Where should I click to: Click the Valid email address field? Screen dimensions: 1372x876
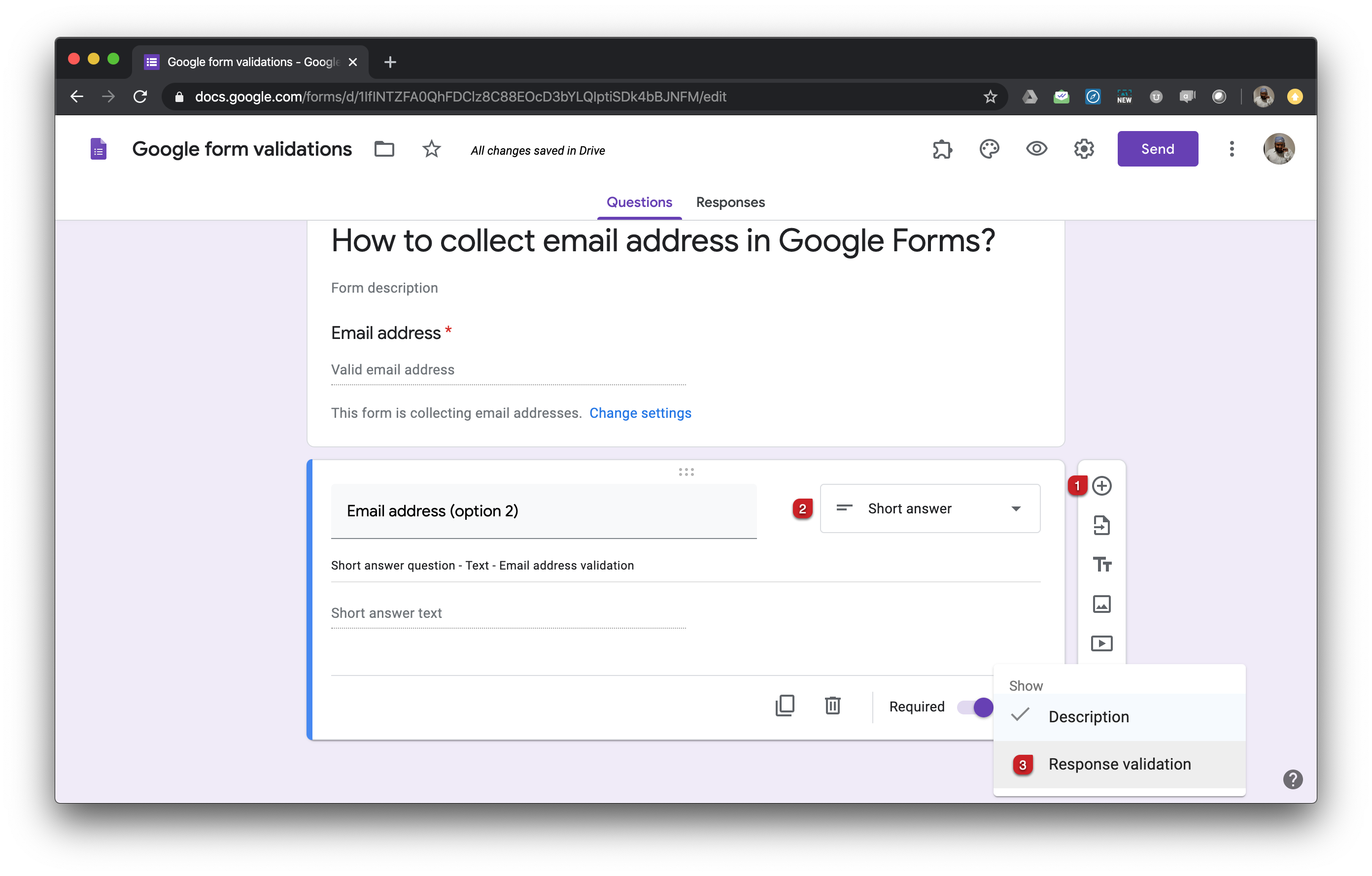(x=508, y=370)
